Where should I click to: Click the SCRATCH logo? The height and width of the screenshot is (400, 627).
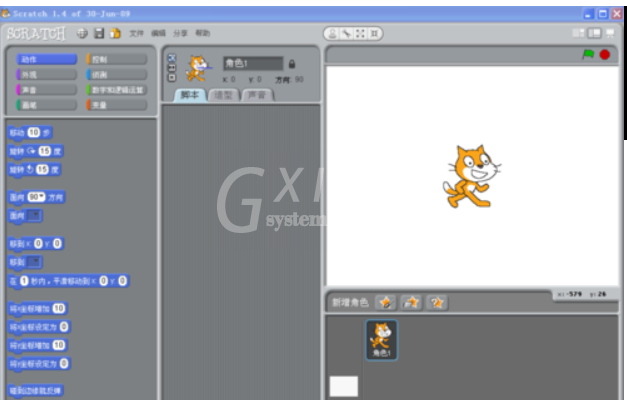point(36,34)
